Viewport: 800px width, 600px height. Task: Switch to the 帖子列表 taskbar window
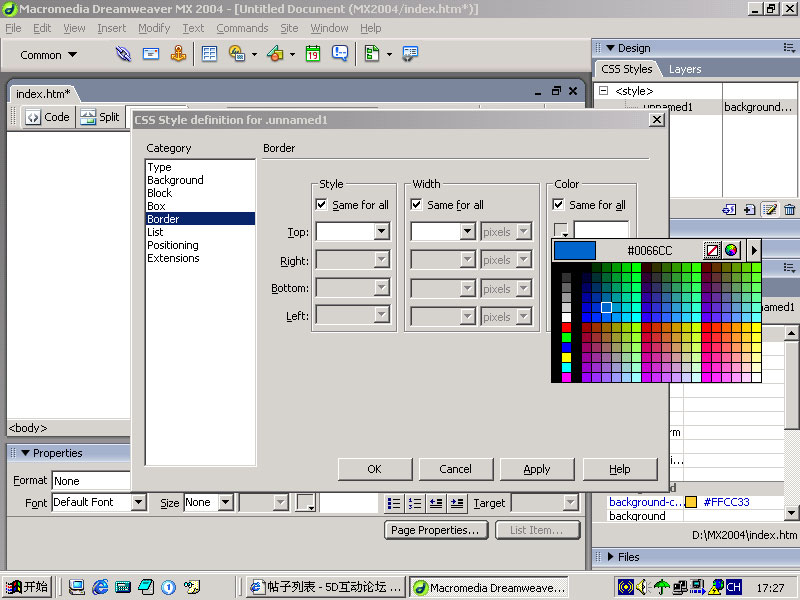point(326,587)
